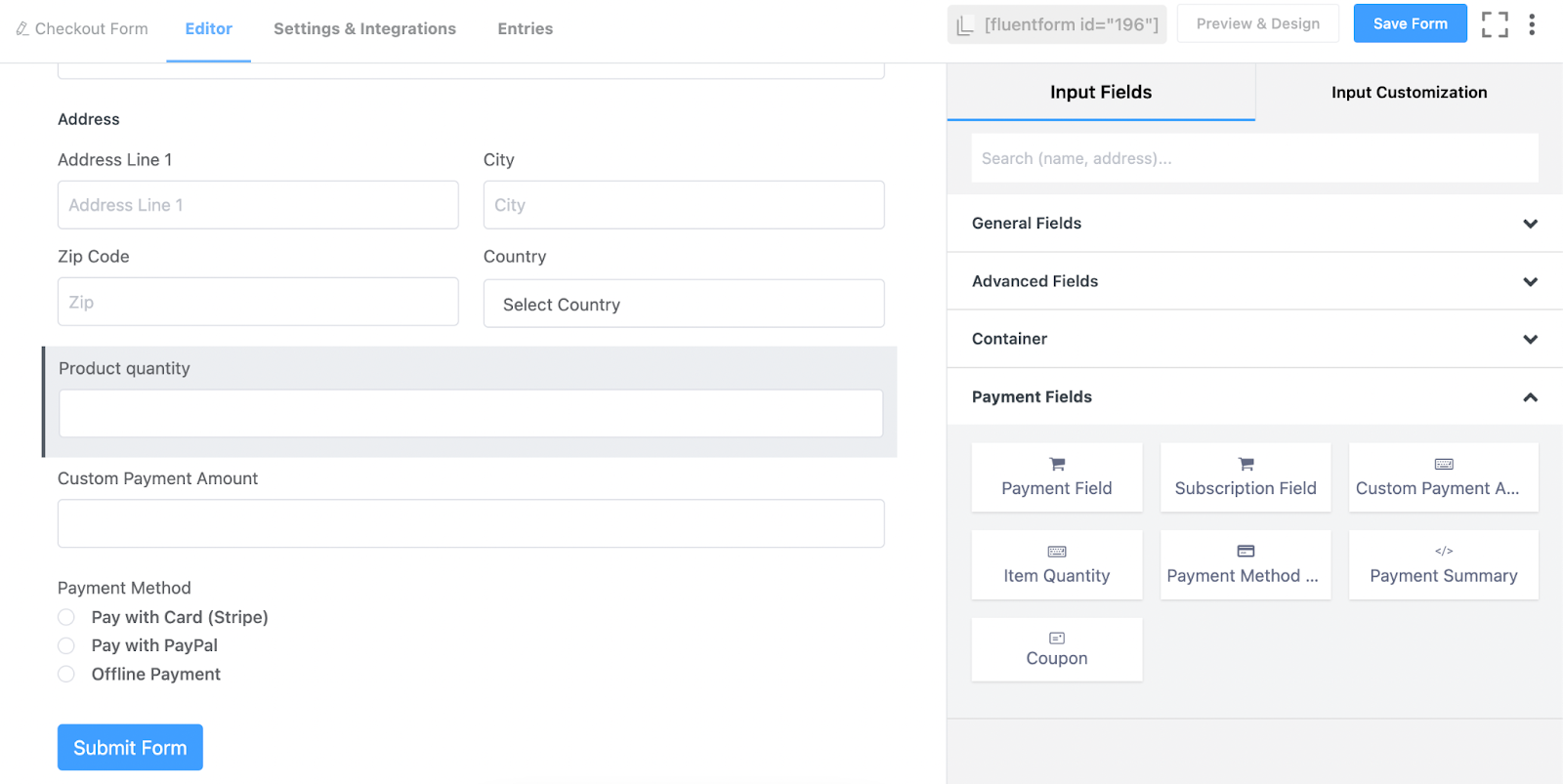1563x784 pixels.
Task: Open the Select Country dropdown
Action: pyautogui.click(x=684, y=305)
